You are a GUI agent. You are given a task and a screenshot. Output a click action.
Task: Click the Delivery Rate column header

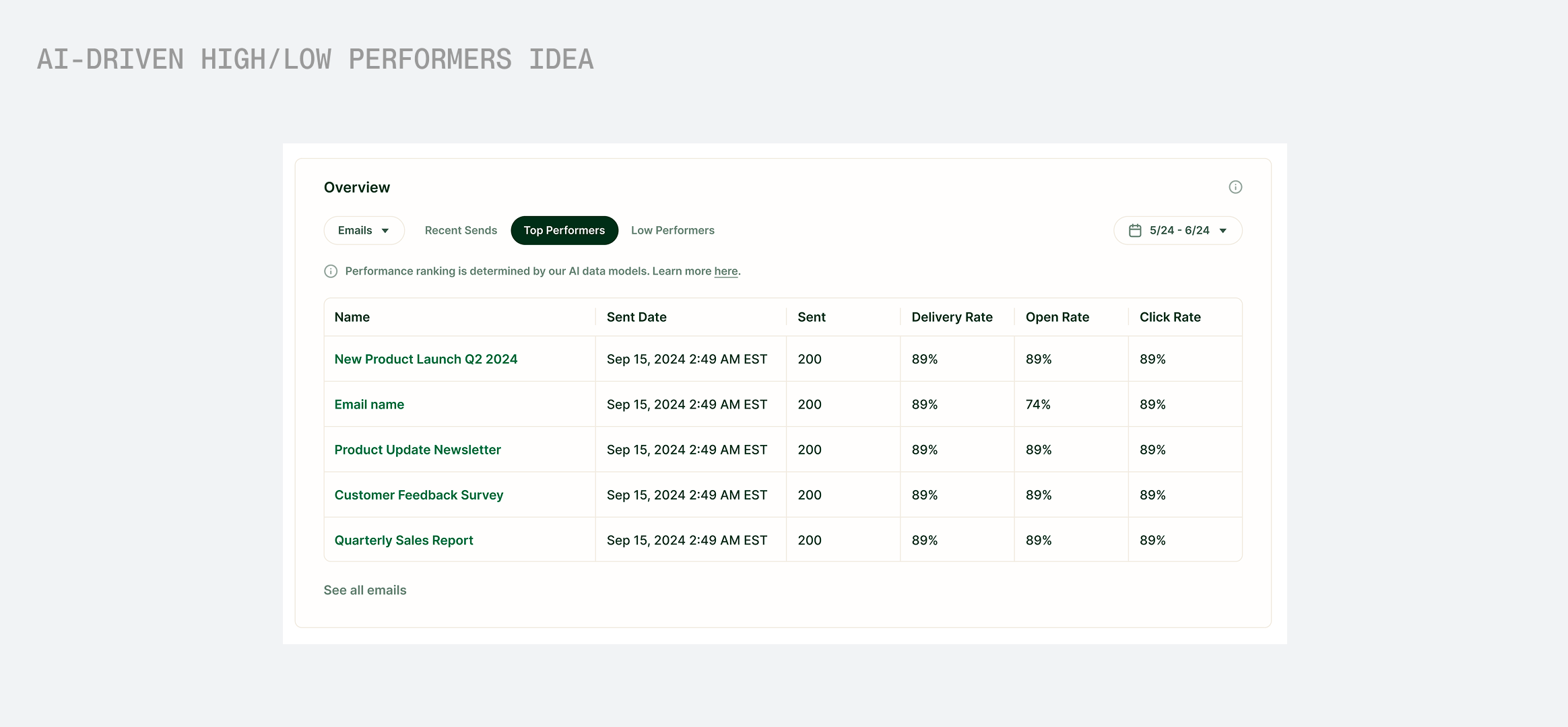(x=952, y=317)
